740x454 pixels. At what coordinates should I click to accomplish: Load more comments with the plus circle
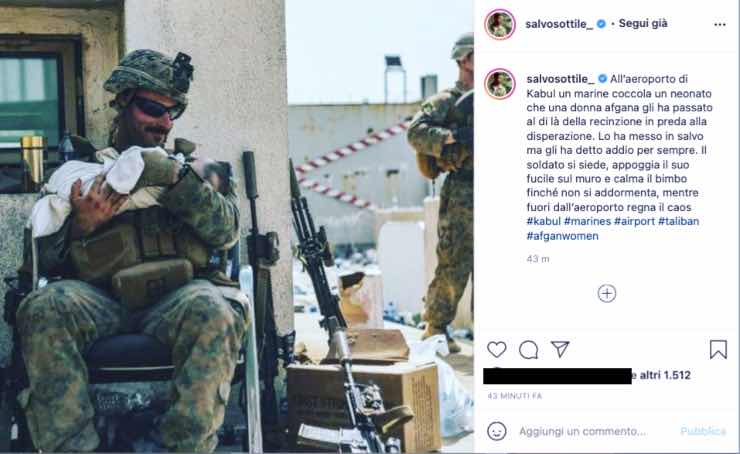tap(606, 294)
